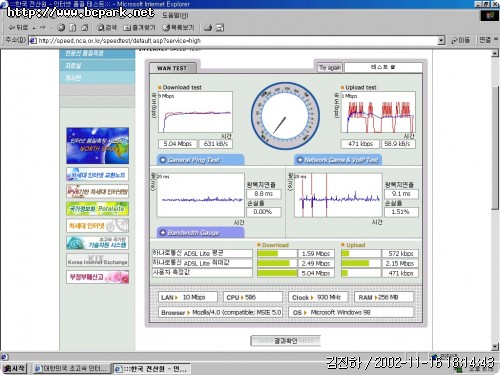Select the 631 kB/s download value

216,144
